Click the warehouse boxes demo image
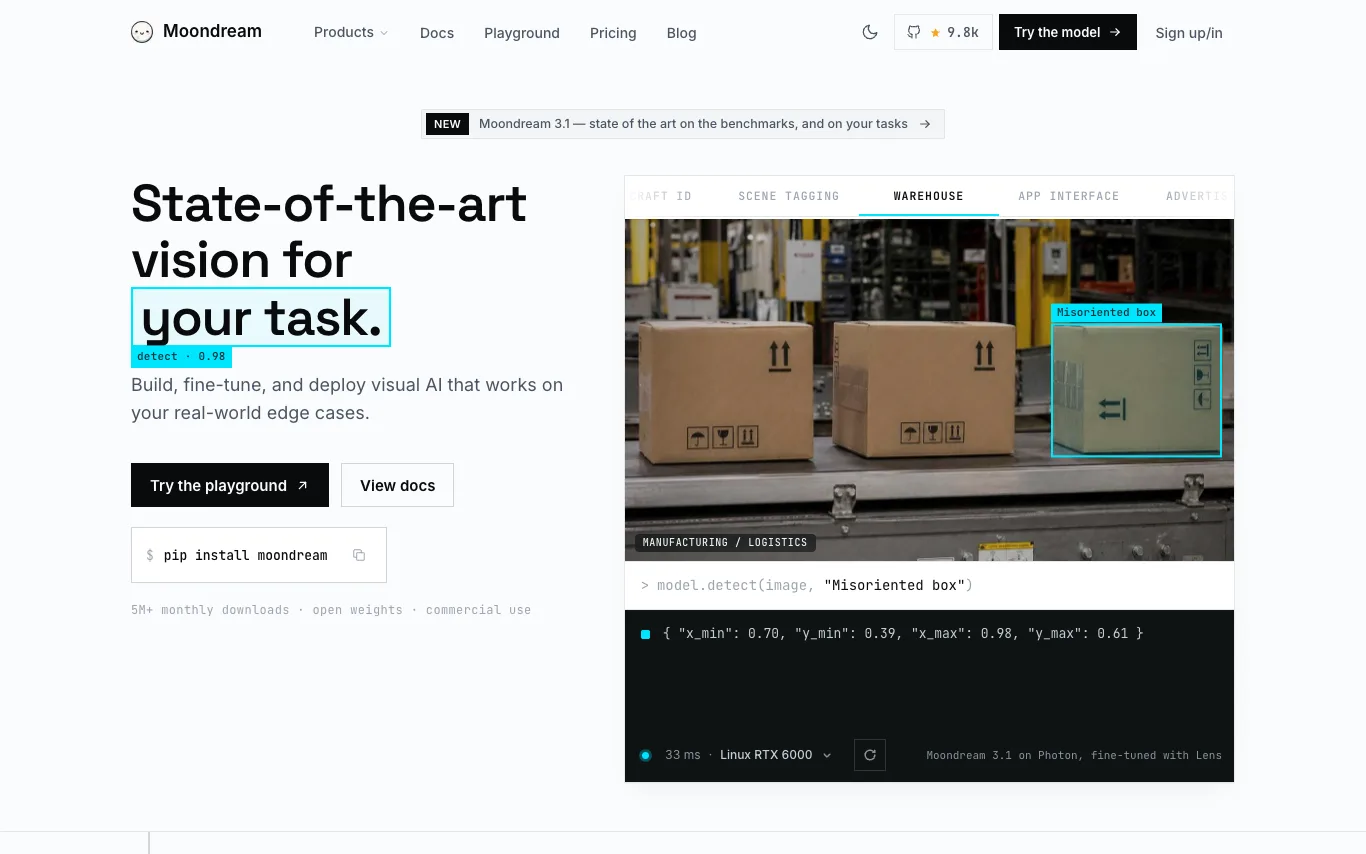This screenshot has height=854, width=1366. (x=929, y=389)
